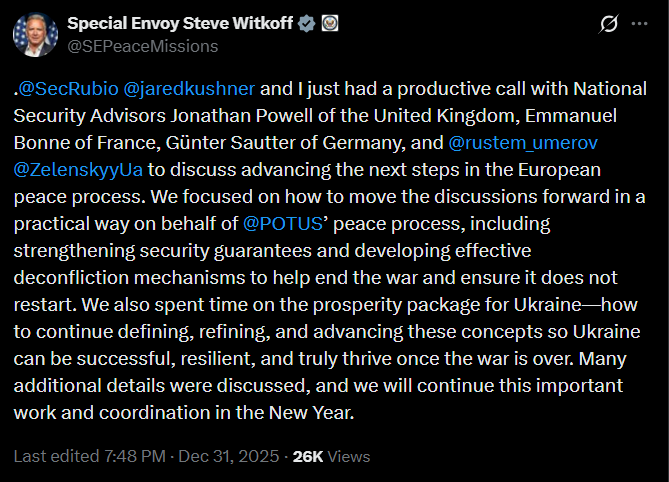Click the Grok icon on the post
This screenshot has width=669, height=482.
click(x=606, y=24)
